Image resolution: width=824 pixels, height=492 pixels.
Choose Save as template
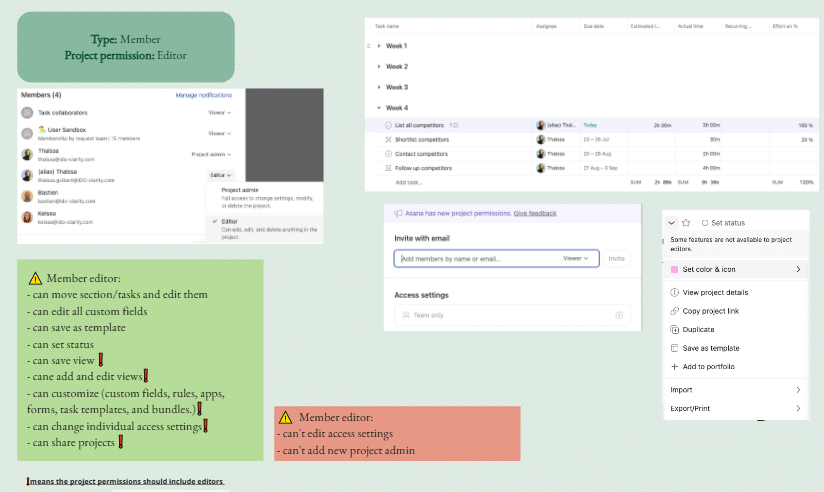click(x=736, y=348)
